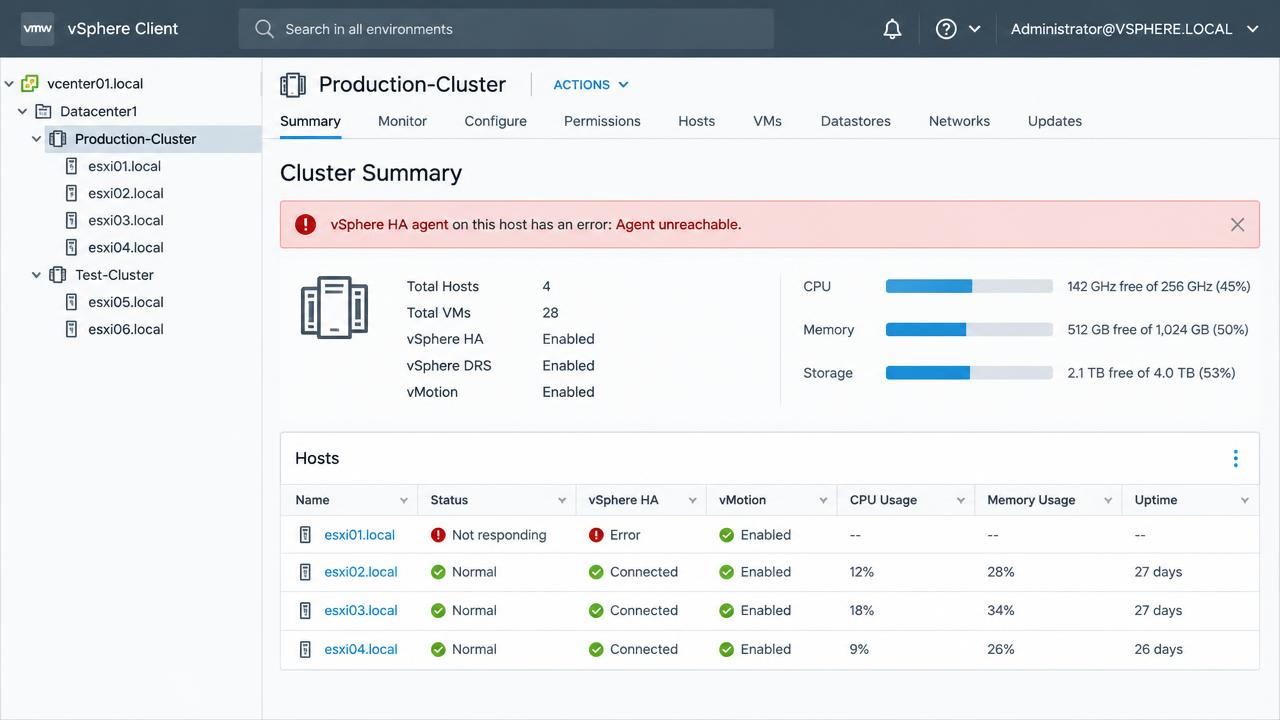Open the Memory Usage column filter arrow
1280x720 pixels.
click(1108, 500)
